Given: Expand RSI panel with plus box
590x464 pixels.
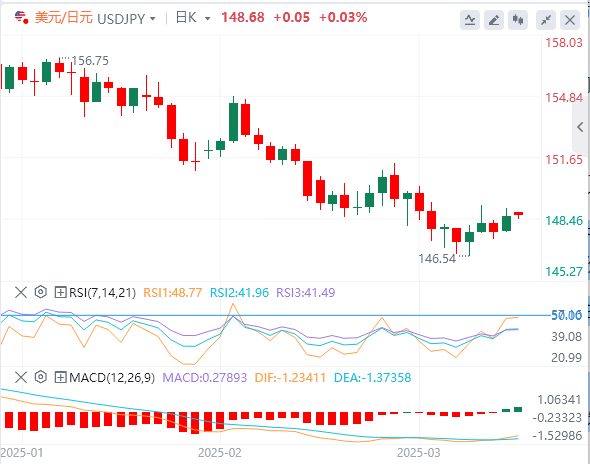Looking at the screenshot, I should point(61,292).
